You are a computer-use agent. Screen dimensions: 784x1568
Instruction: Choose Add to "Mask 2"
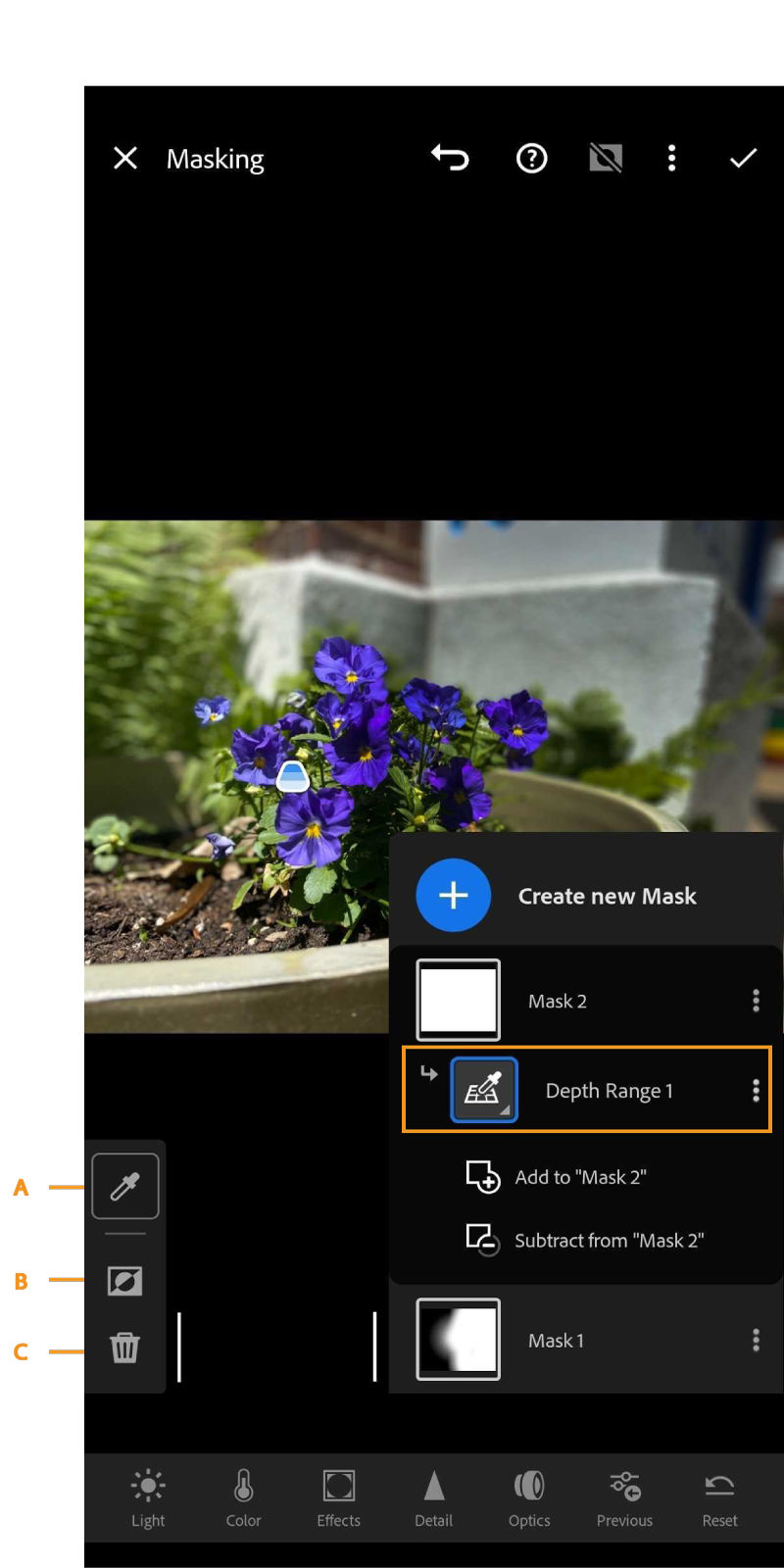click(x=557, y=1177)
